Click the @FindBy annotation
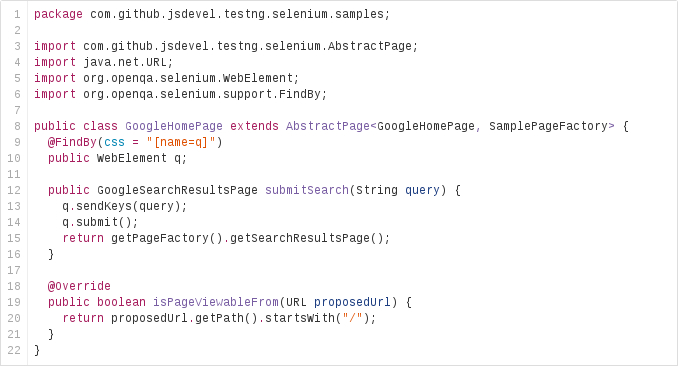Viewport: 678px width, 366px height. pos(72,142)
